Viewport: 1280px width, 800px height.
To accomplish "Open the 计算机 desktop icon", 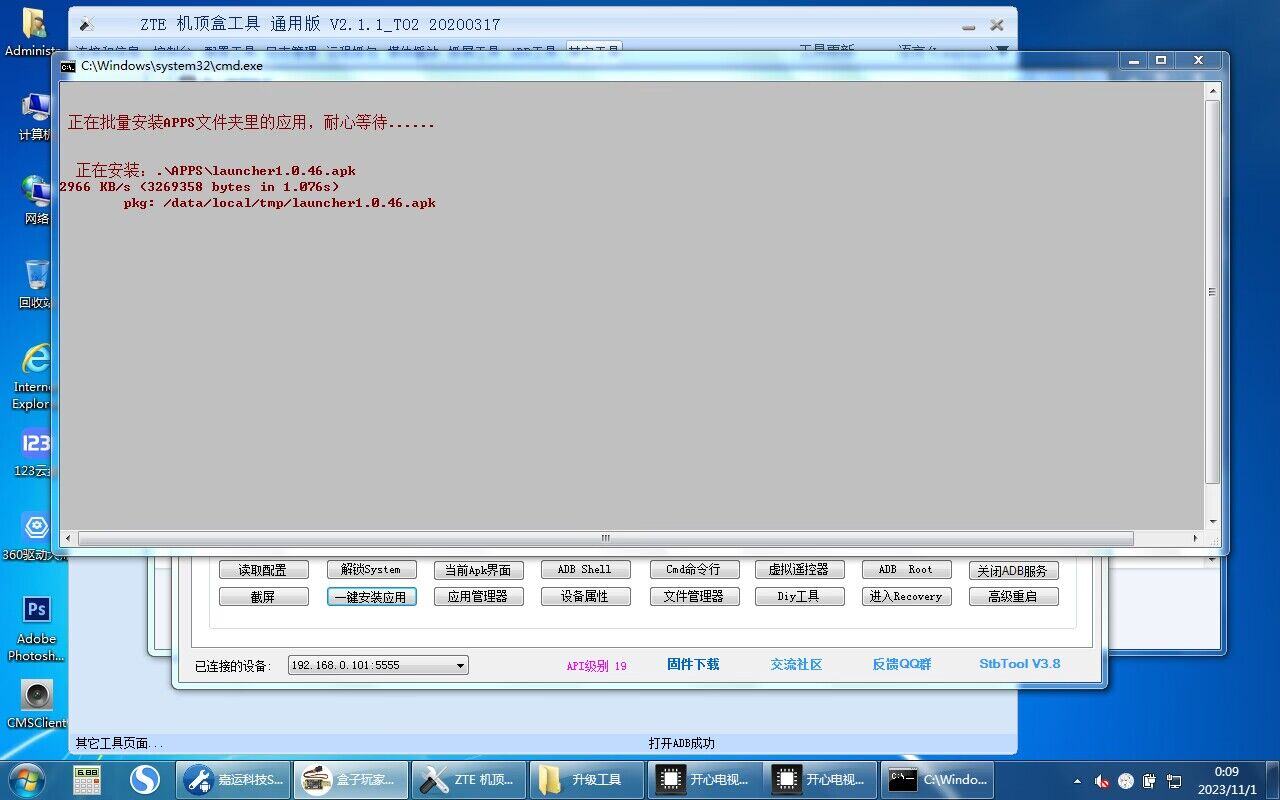I will 35,117.
